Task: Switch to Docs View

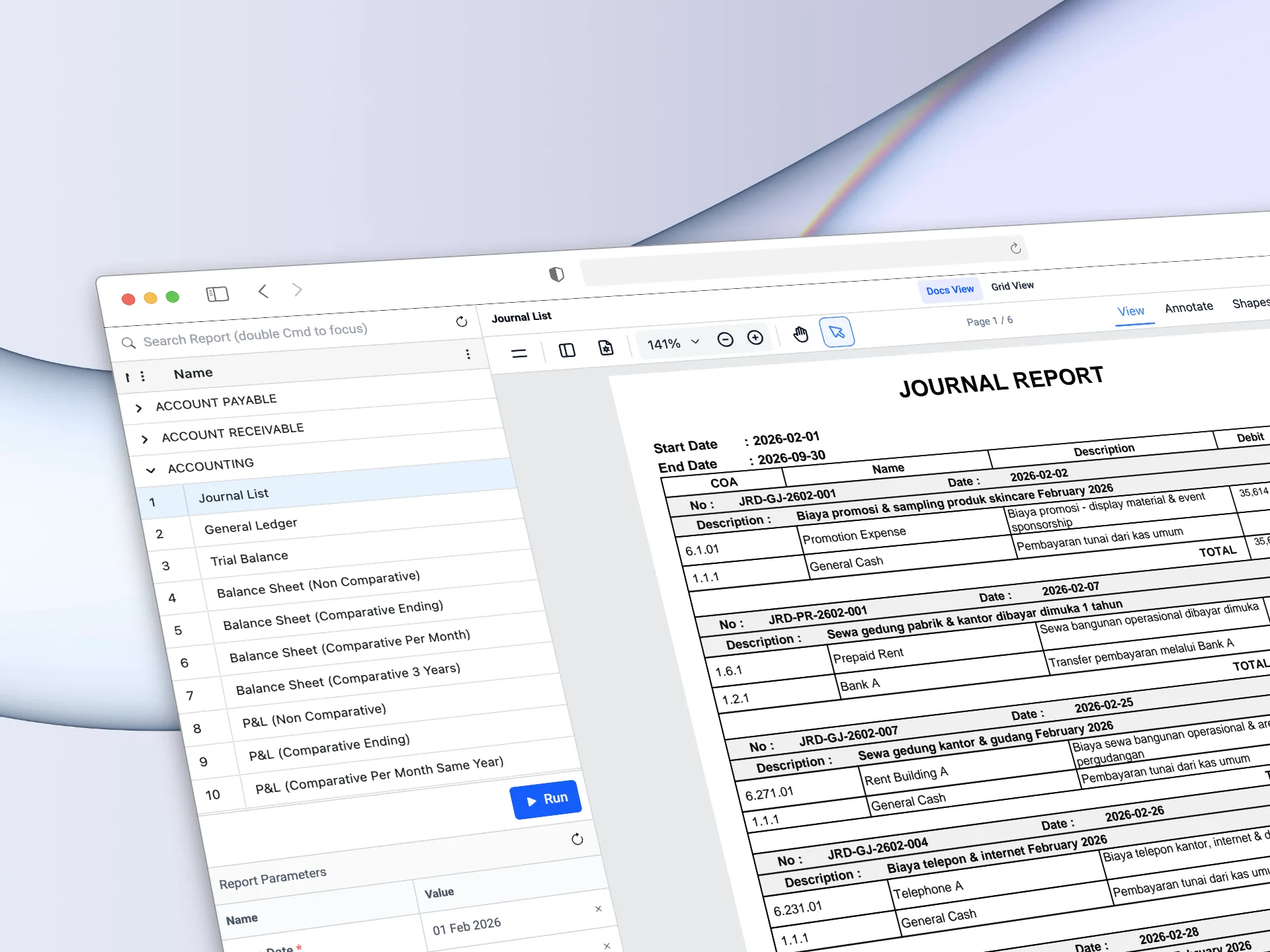Action: (x=950, y=290)
